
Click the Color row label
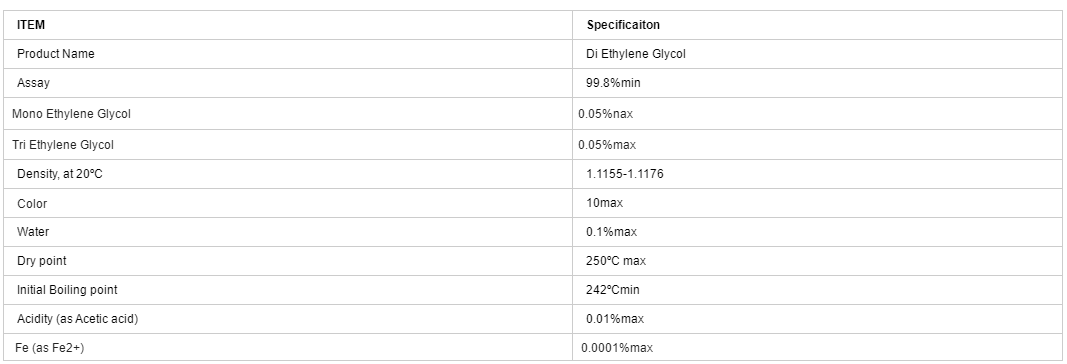pyautogui.click(x=32, y=203)
